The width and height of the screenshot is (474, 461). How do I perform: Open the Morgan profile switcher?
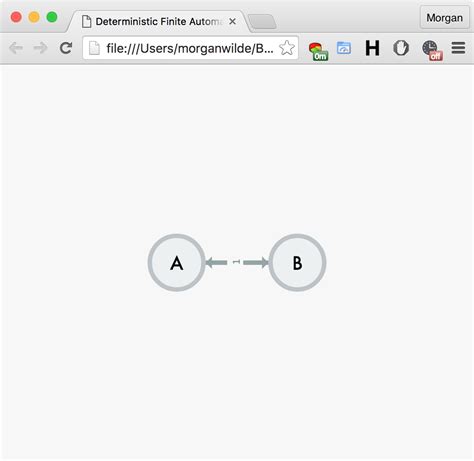pyautogui.click(x=444, y=18)
